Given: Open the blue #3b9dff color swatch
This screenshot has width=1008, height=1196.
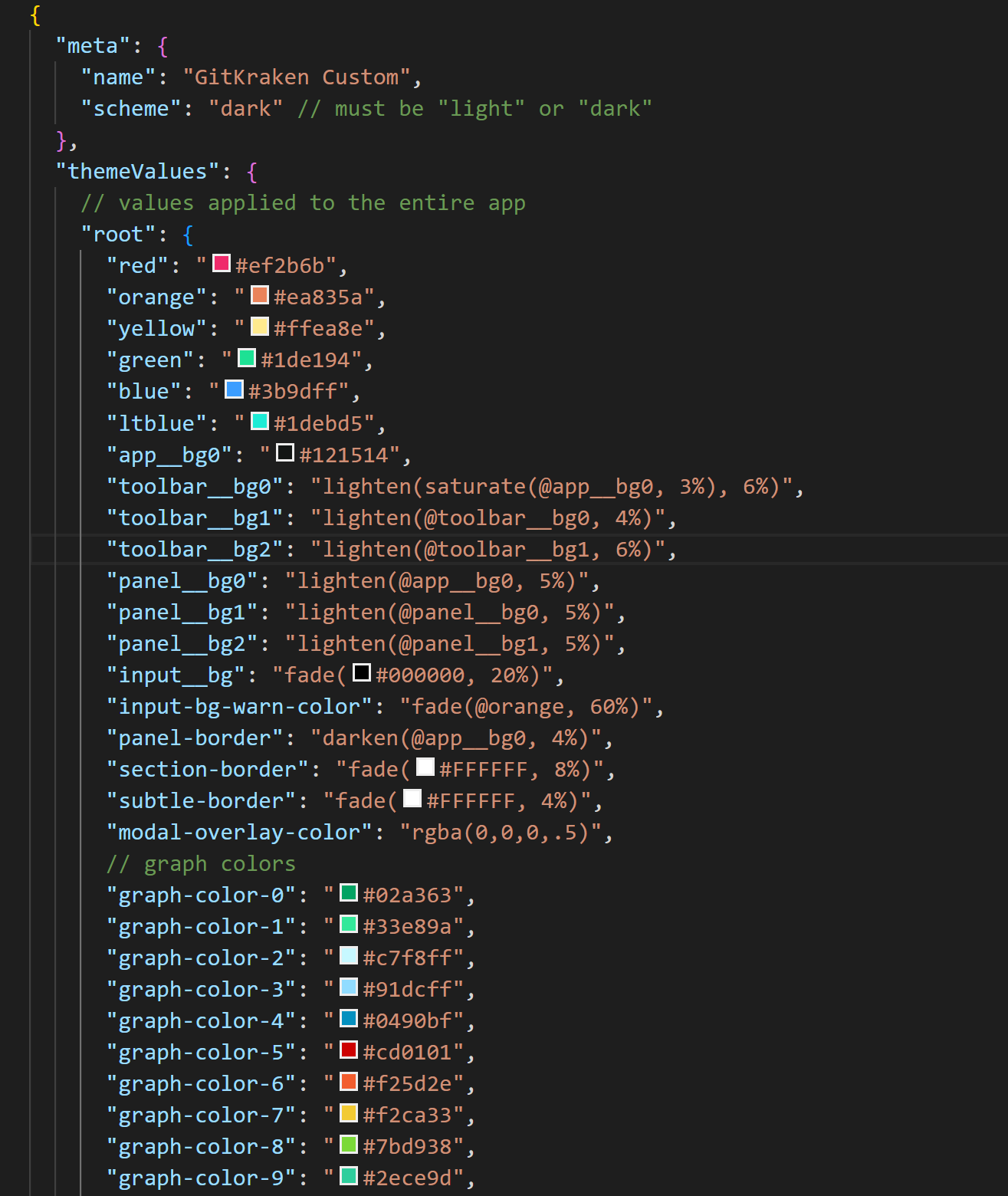Looking at the screenshot, I should point(234,389).
